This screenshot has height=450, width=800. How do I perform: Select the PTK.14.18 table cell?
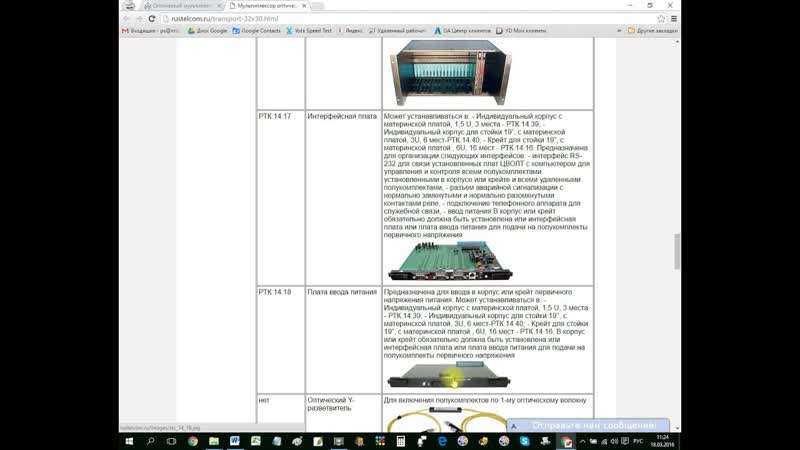(x=281, y=340)
